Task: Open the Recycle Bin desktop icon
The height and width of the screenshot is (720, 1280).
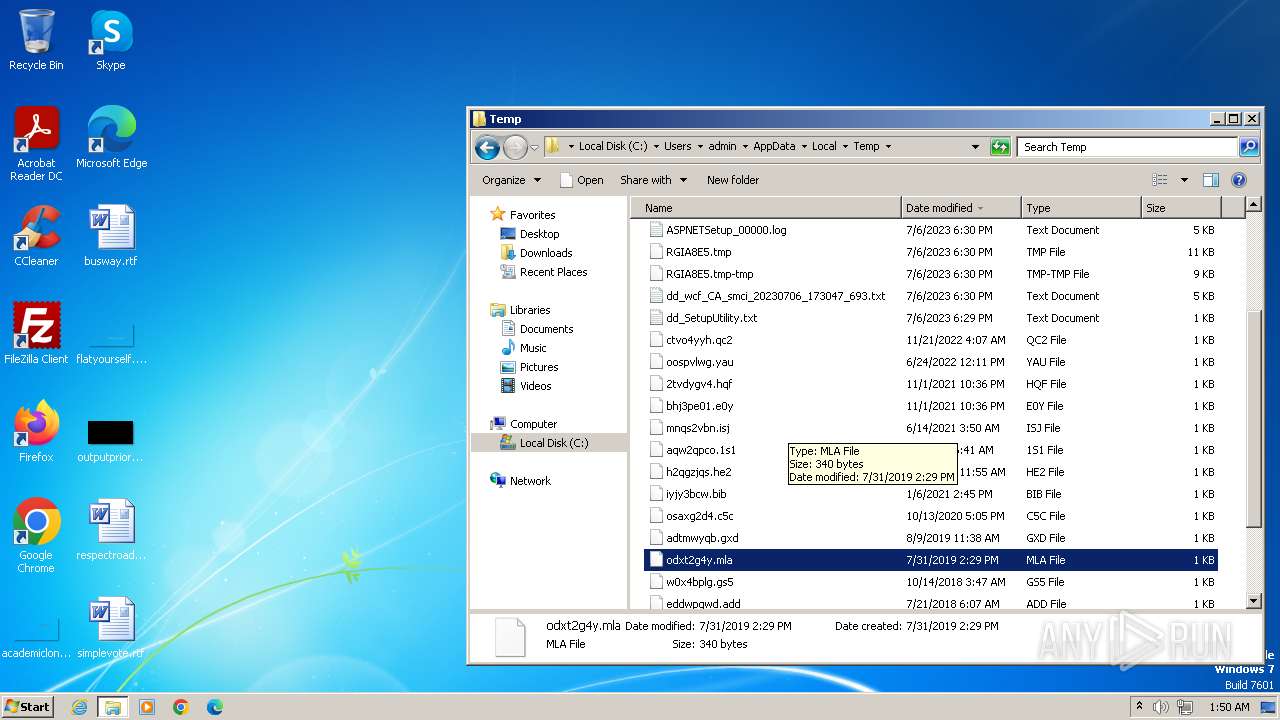Action: coord(36,40)
